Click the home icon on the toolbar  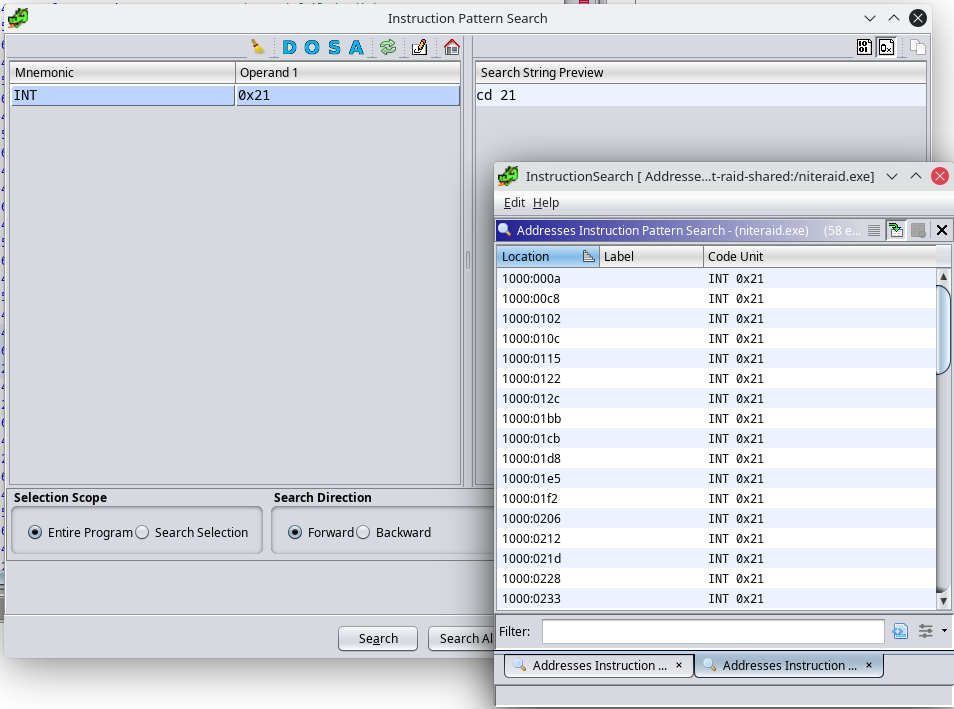tap(450, 46)
